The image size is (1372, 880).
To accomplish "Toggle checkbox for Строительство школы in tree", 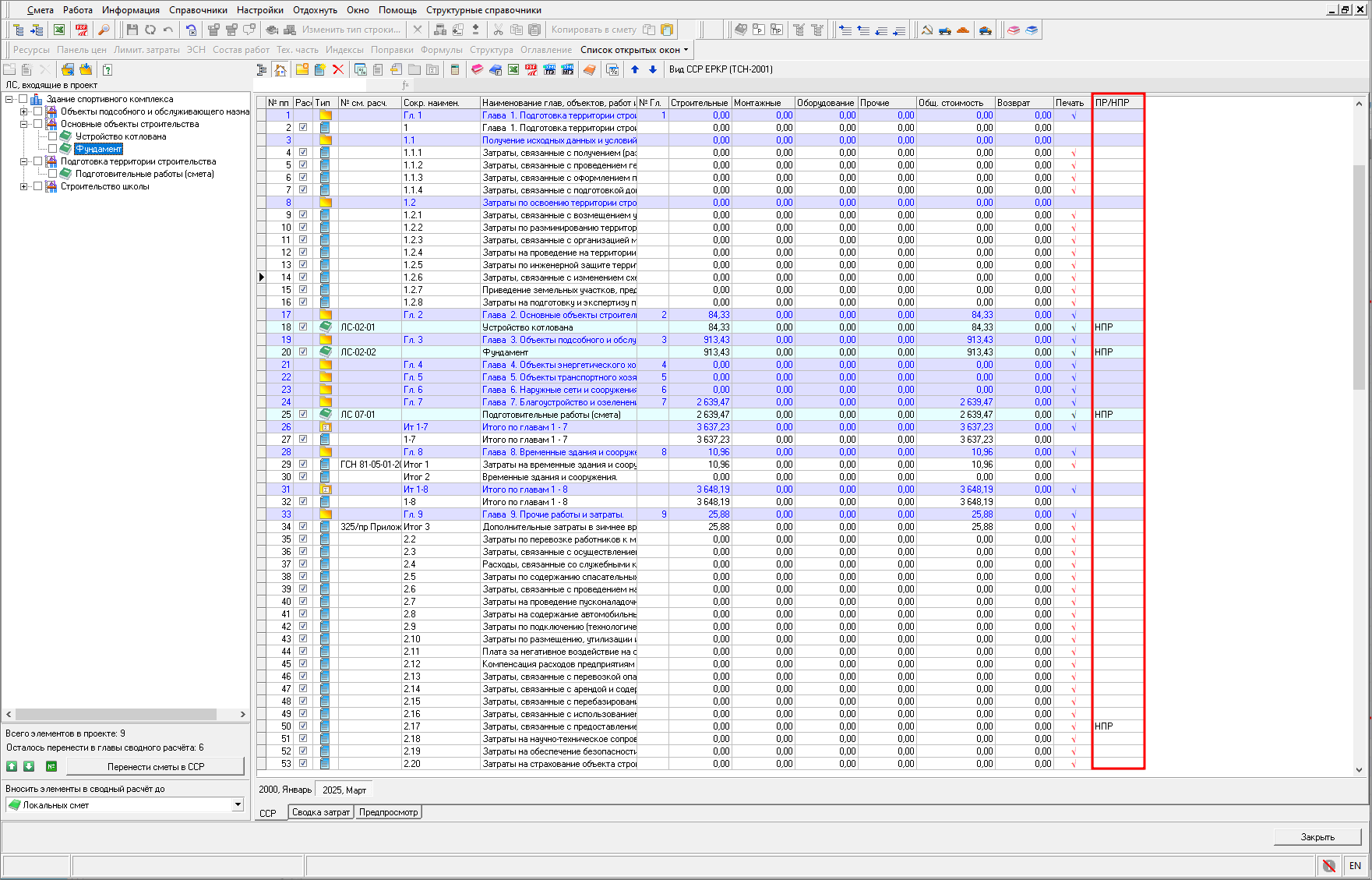I will coord(37,186).
